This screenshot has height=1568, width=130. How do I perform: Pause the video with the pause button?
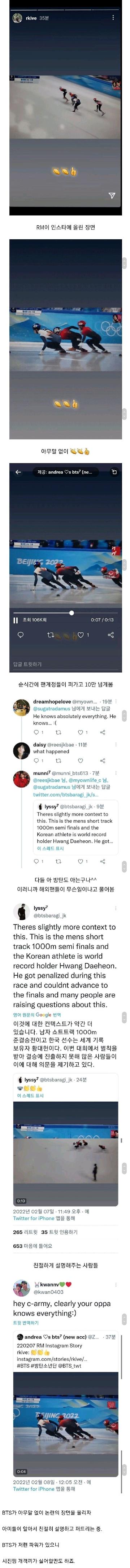tap(16, 620)
